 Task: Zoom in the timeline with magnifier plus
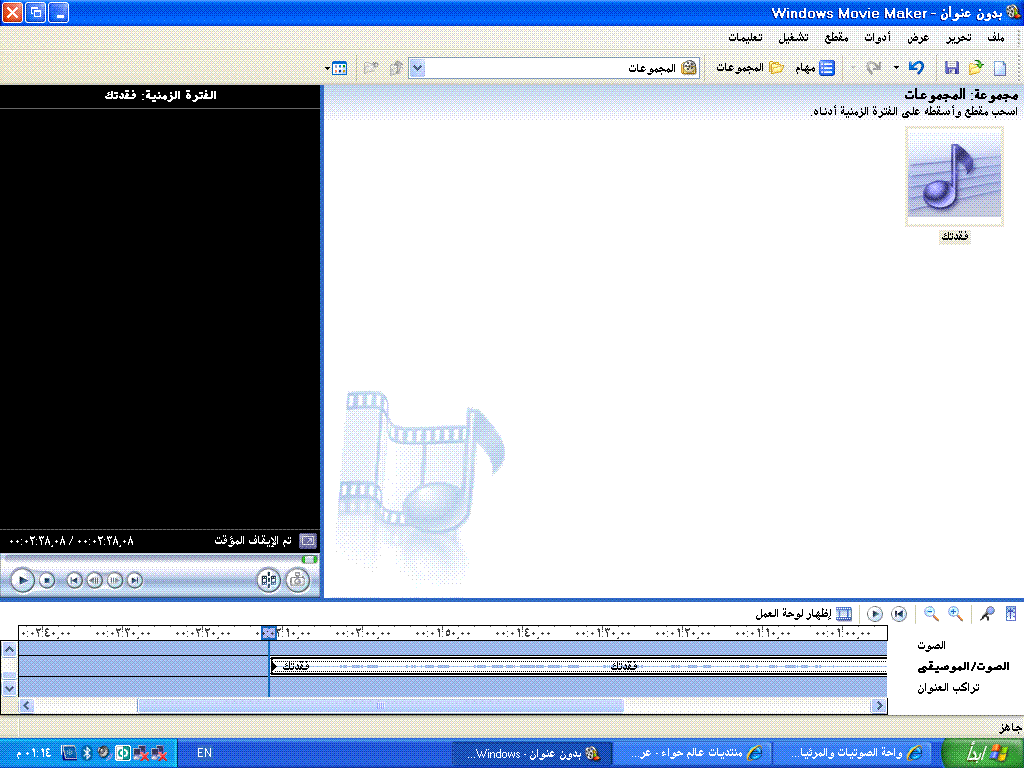[x=955, y=614]
